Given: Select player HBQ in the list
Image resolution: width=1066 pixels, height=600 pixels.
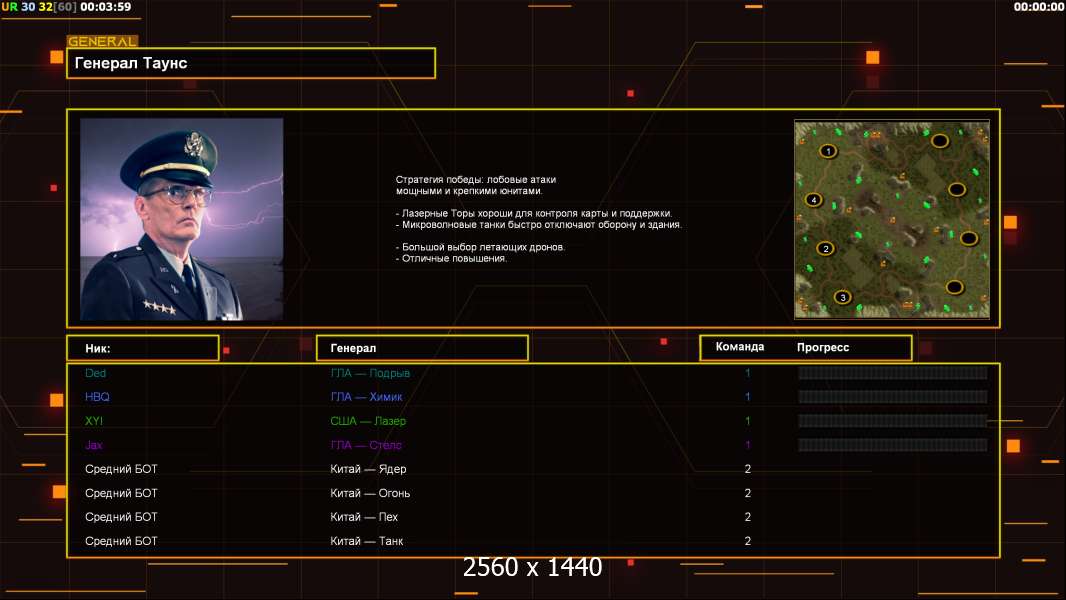Looking at the screenshot, I should coord(97,397).
